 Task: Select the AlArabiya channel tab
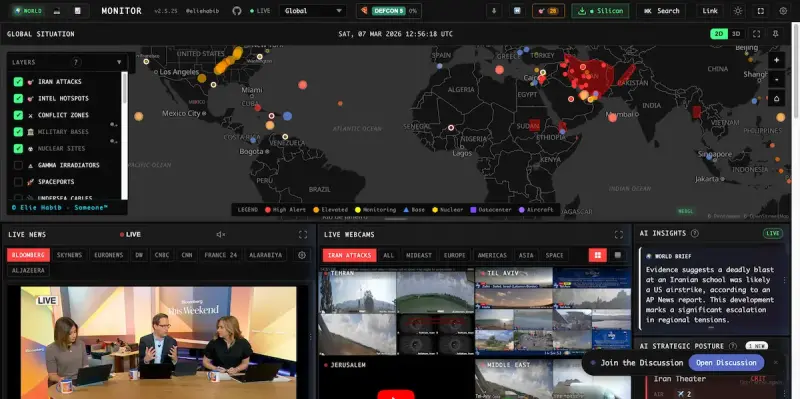point(265,255)
